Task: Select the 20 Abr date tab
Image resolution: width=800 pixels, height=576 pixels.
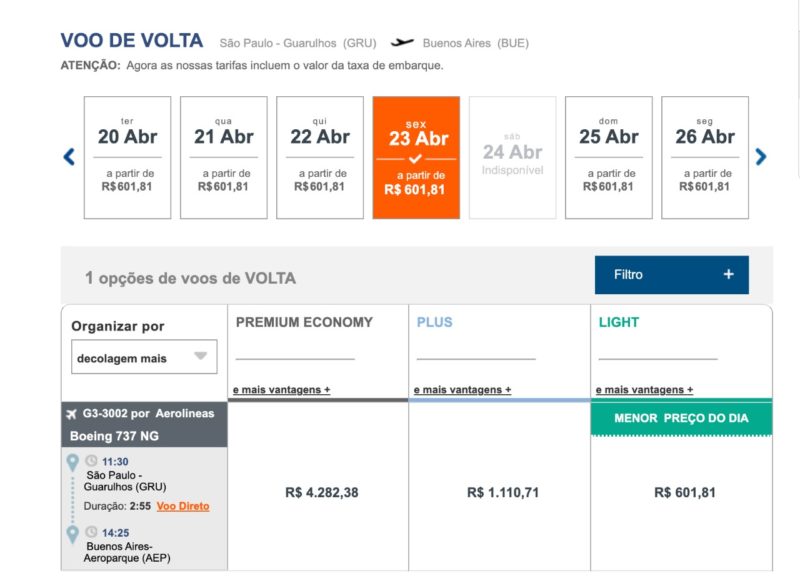Action: click(x=128, y=157)
